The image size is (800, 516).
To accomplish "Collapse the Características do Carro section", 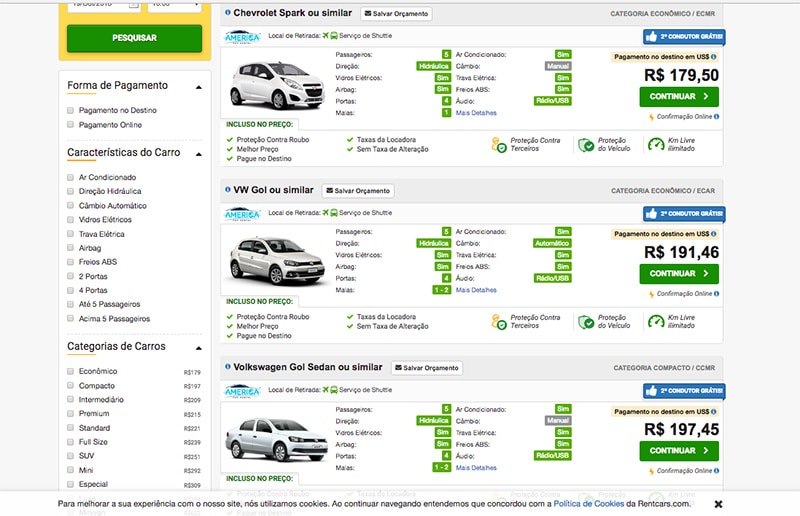I will pos(199,154).
